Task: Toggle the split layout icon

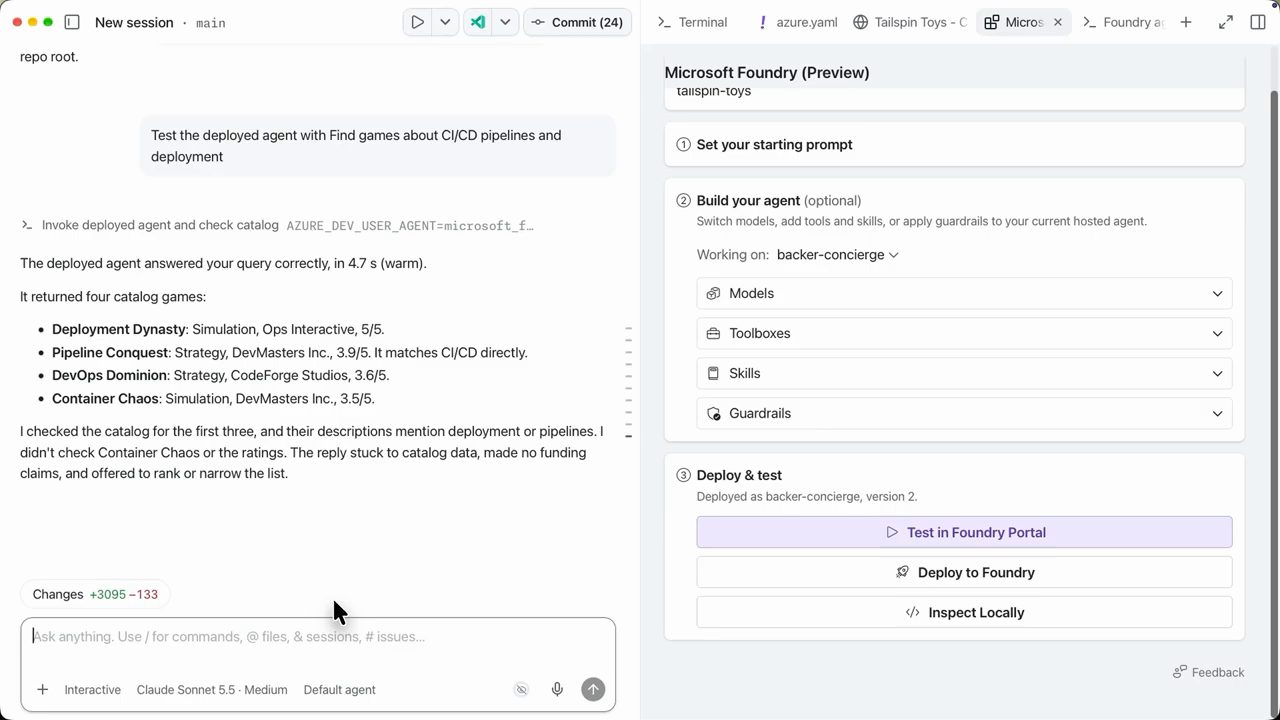Action: coord(1258,22)
